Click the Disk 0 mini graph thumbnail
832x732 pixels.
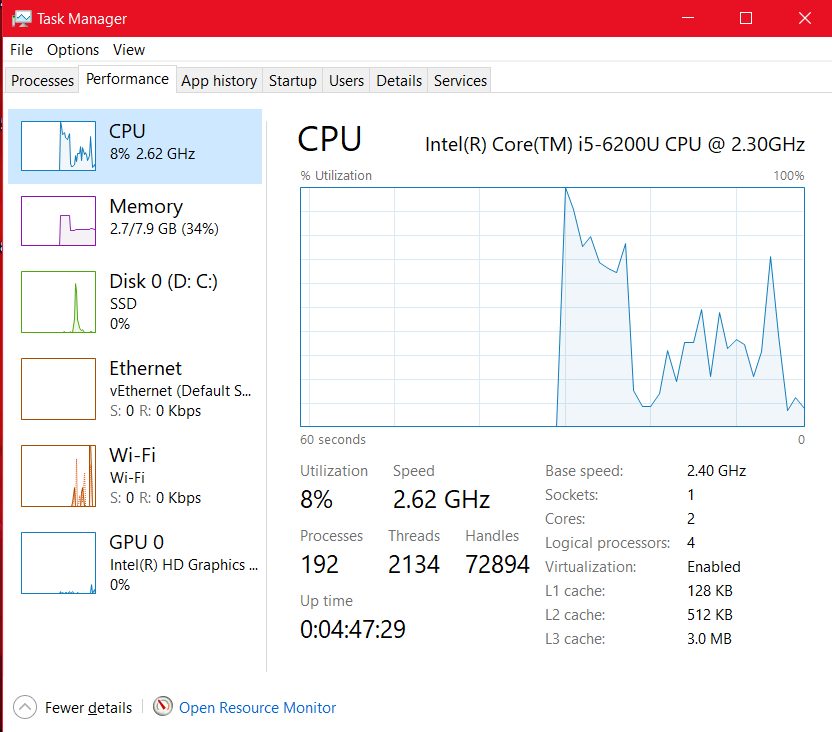pos(58,302)
